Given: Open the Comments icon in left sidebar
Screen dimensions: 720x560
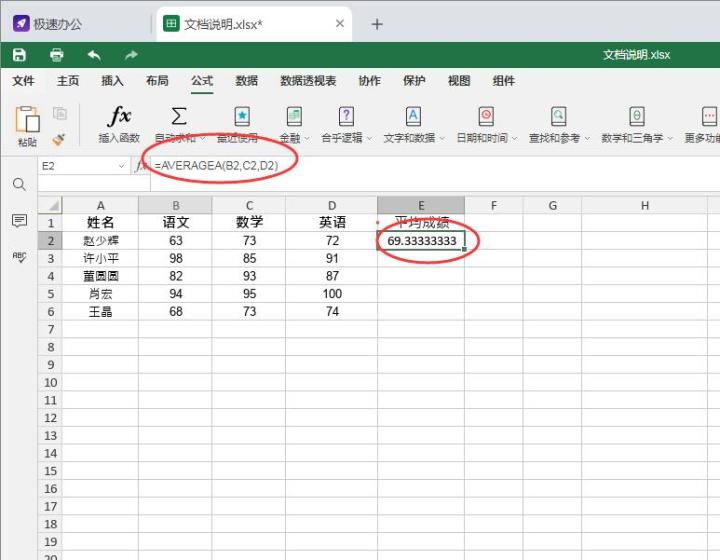Looking at the screenshot, I should click(19, 221).
